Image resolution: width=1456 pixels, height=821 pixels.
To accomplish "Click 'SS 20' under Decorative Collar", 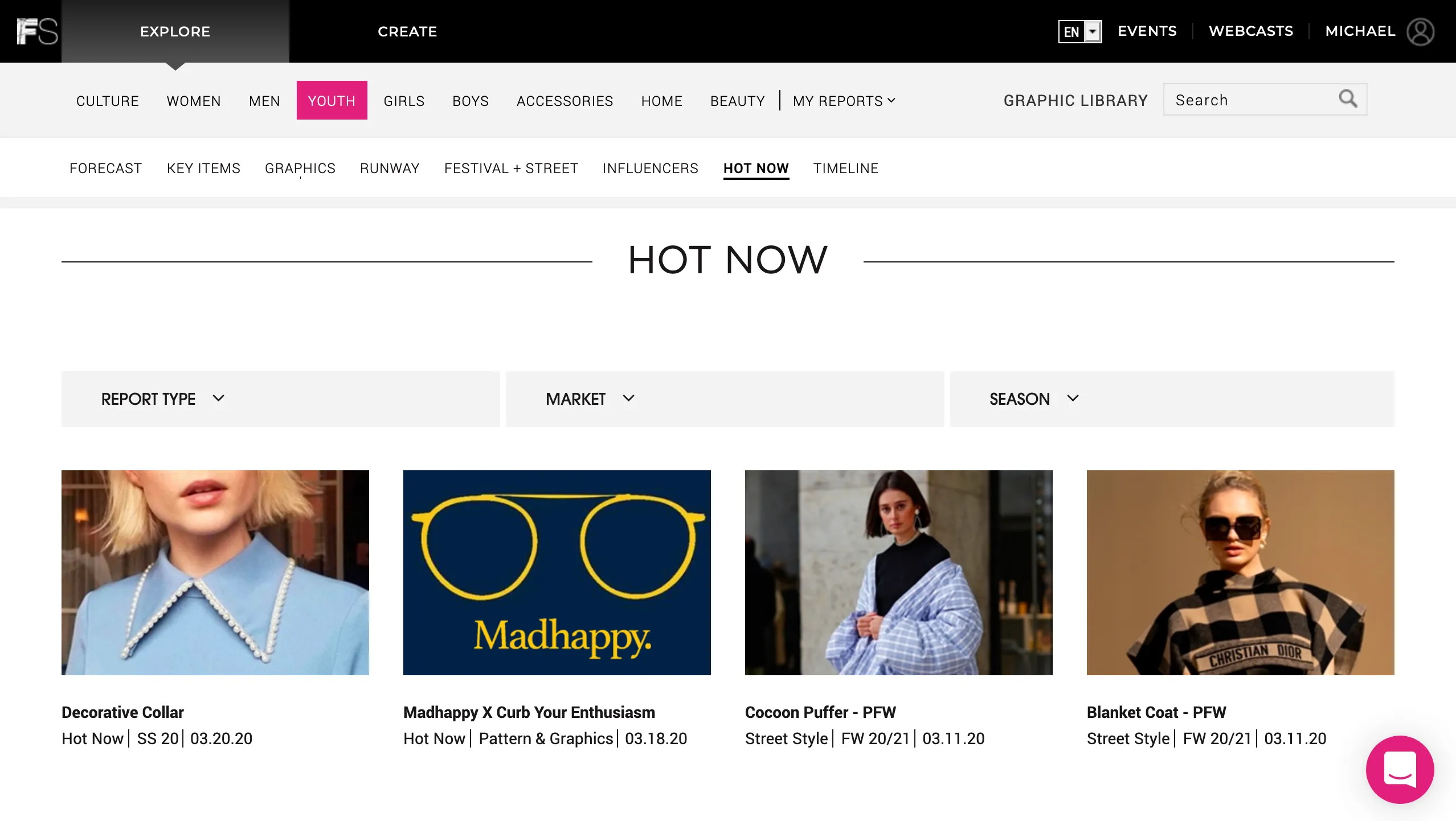I will [x=158, y=738].
